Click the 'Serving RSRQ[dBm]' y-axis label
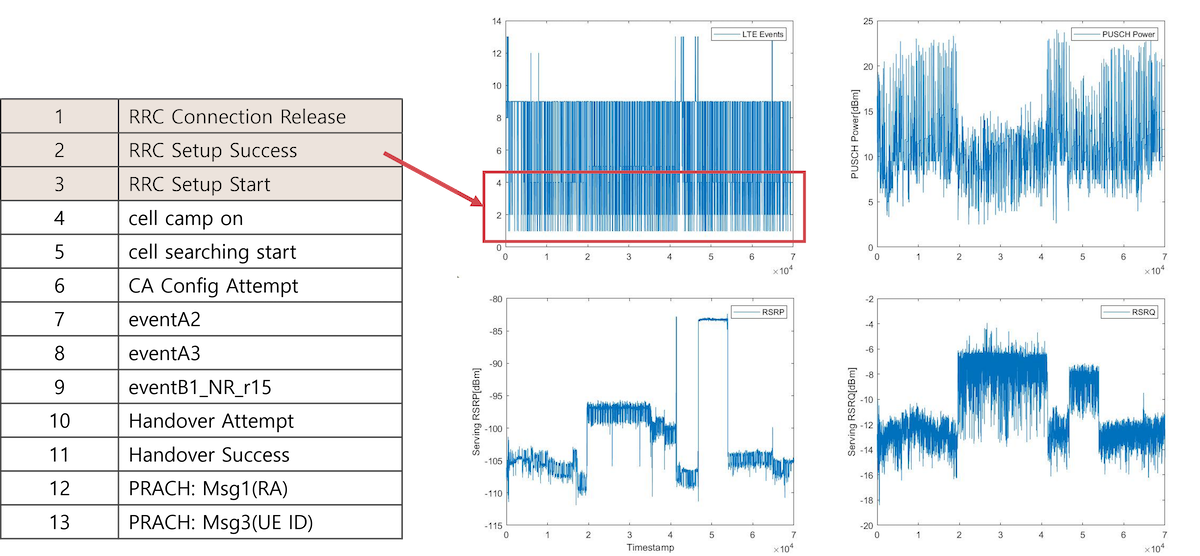Screen dimensions: 1200x556 click(x=853, y=411)
